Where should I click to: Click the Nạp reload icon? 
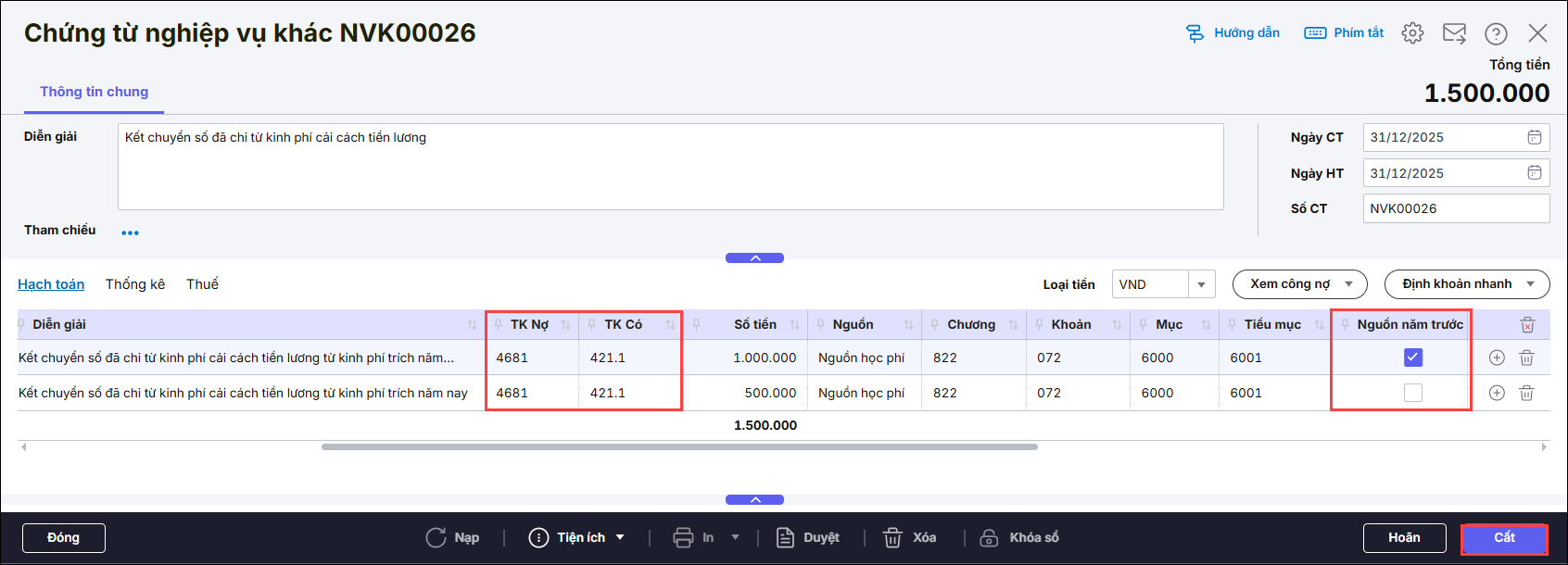[x=436, y=537]
